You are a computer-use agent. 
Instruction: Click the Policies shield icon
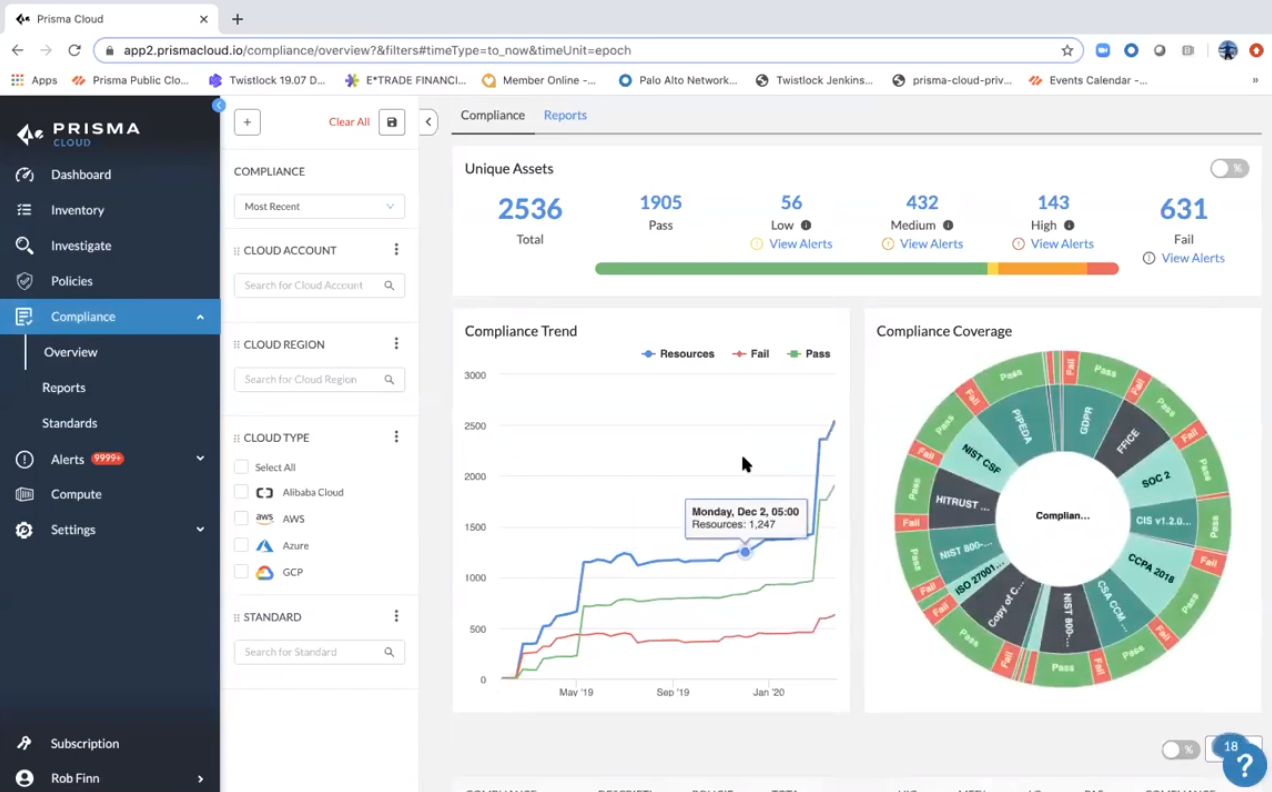(x=25, y=281)
